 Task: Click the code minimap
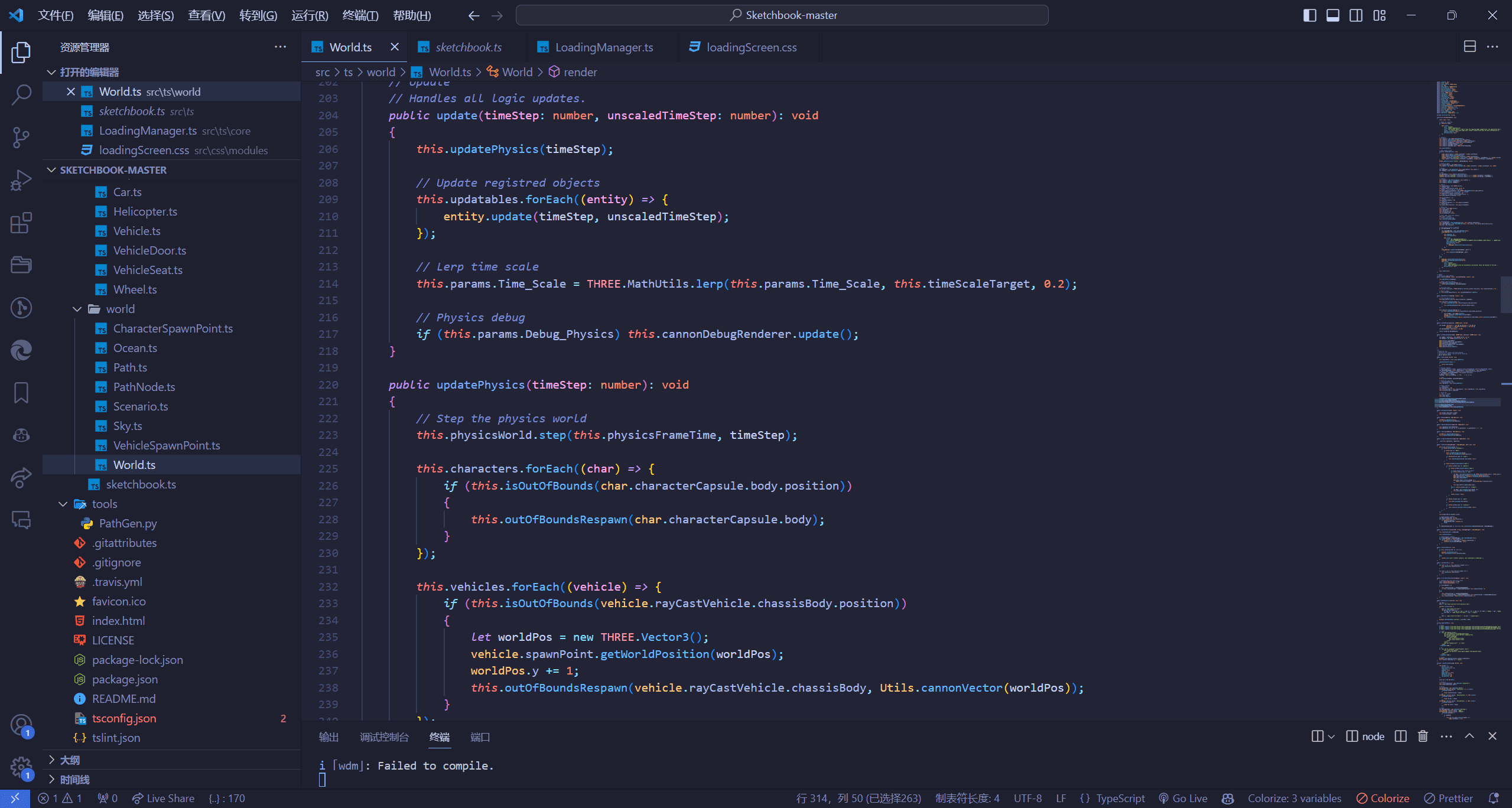tap(1468, 400)
